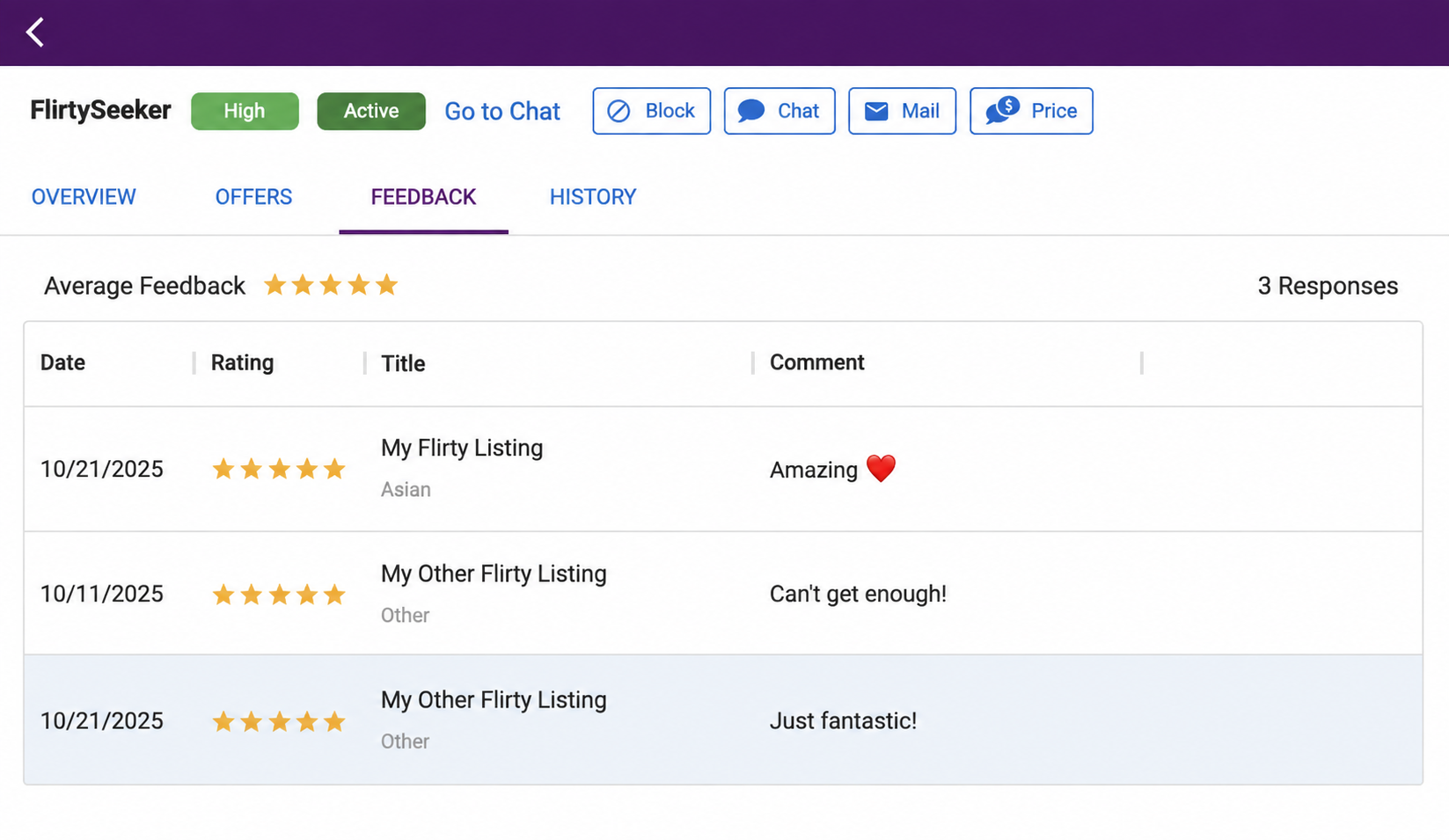Switch to the OFFERS tab
Image resolution: width=1449 pixels, height=840 pixels.
253,197
